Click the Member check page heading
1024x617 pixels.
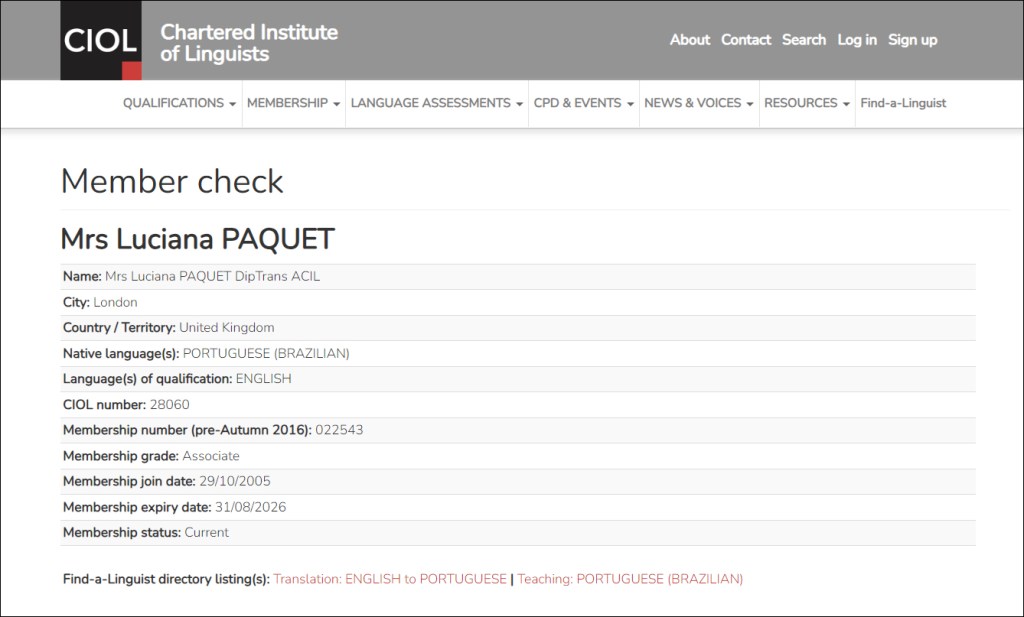coord(172,181)
